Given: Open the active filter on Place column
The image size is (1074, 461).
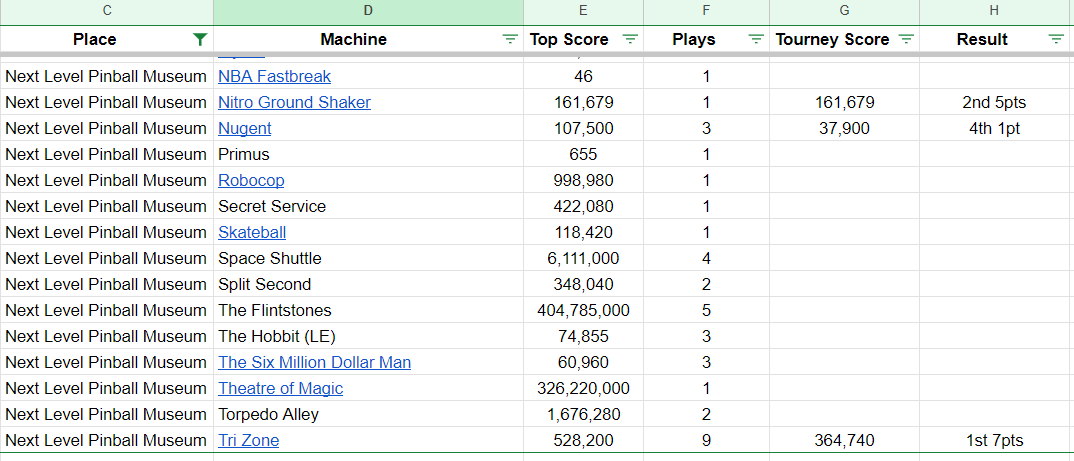Looking at the screenshot, I should [x=199, y=40].
